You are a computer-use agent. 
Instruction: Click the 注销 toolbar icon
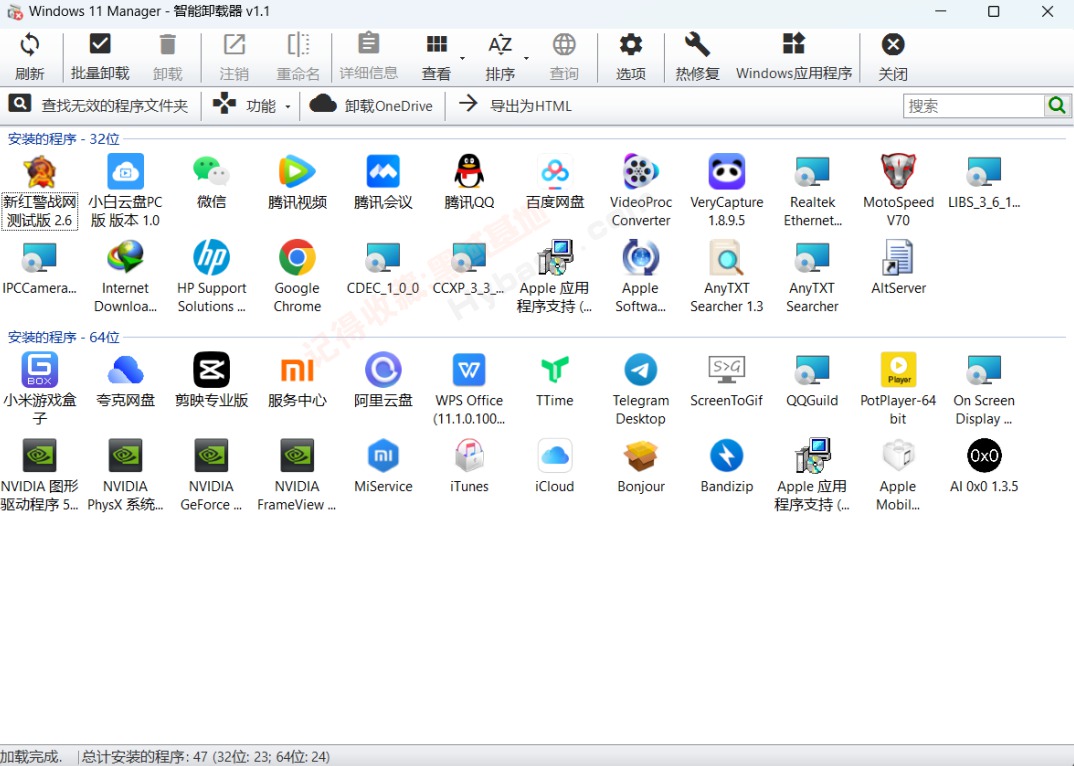tap(234, 45)
